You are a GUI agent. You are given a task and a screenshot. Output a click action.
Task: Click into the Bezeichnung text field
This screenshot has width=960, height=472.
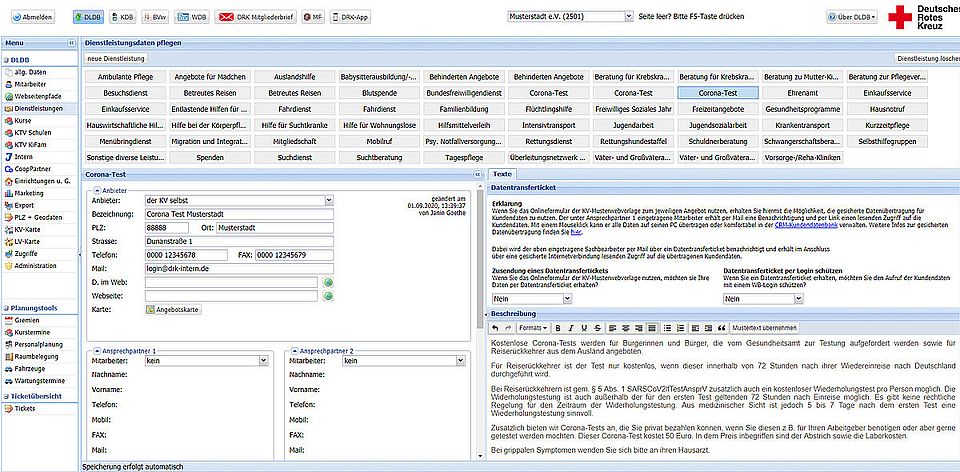click(x=237, y=213)
